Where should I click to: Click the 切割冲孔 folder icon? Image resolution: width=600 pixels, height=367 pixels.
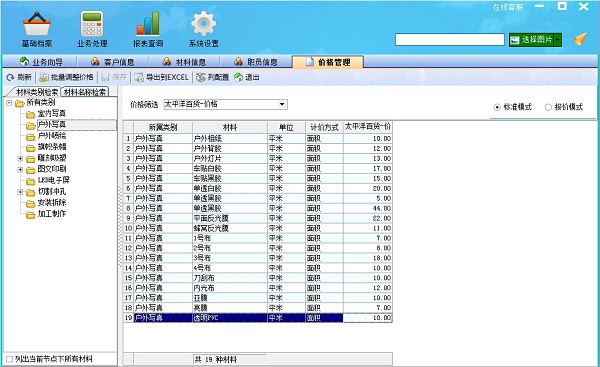click(31, 192)
